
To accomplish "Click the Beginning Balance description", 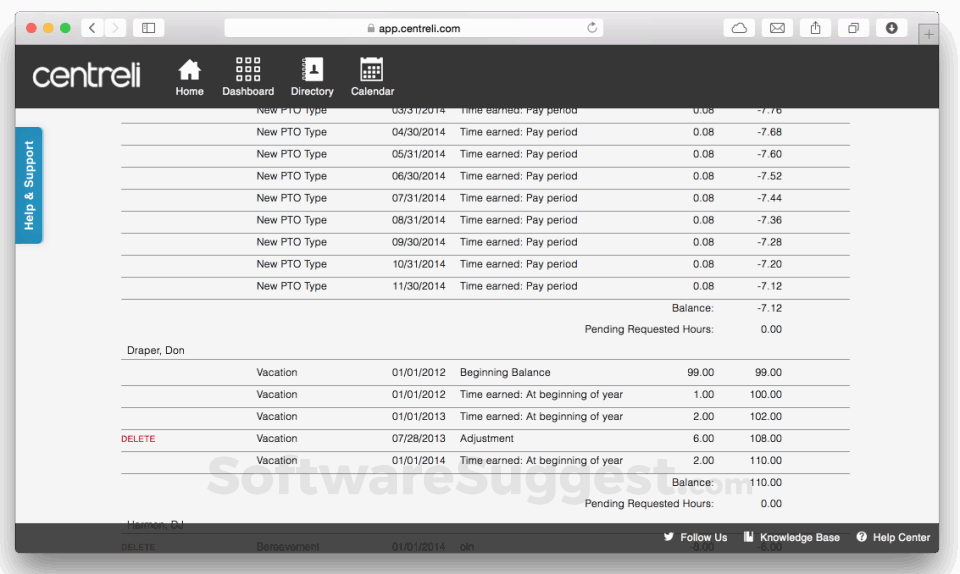I will tap(505, 372).
